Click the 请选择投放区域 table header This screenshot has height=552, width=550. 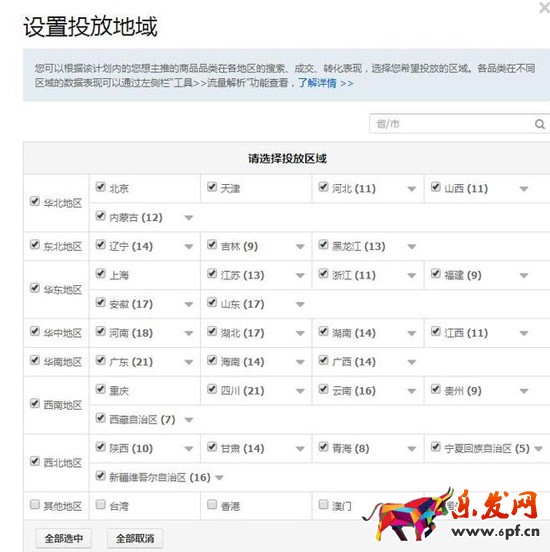click(287, 159)
